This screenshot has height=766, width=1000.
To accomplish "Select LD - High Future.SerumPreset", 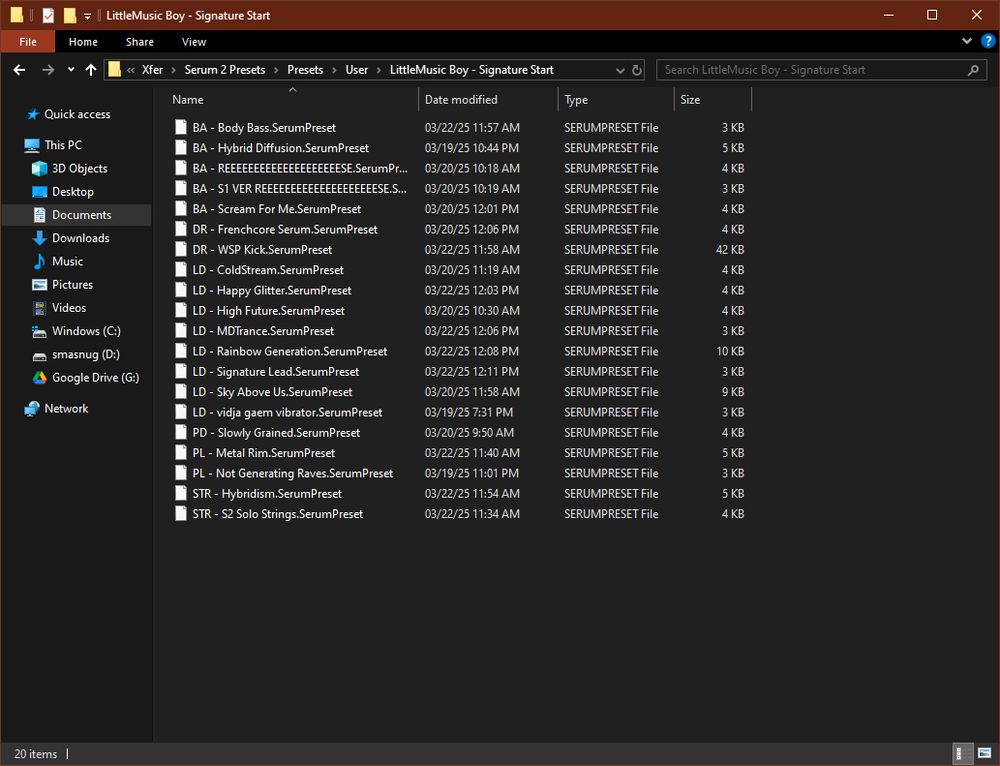I will pyautogui.click(x=268, y=311).
